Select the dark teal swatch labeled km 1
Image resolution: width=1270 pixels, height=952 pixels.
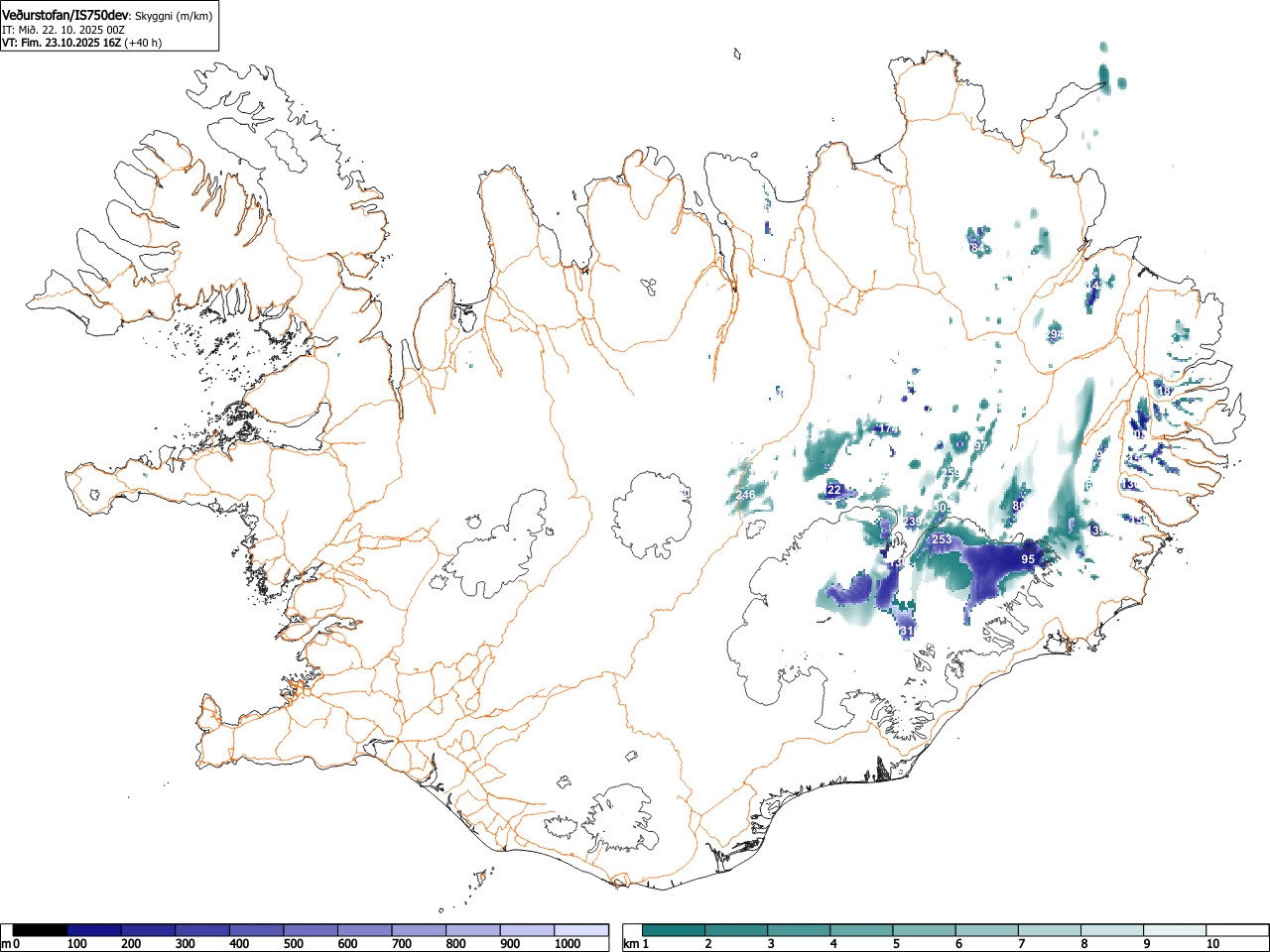click(675, 930)
